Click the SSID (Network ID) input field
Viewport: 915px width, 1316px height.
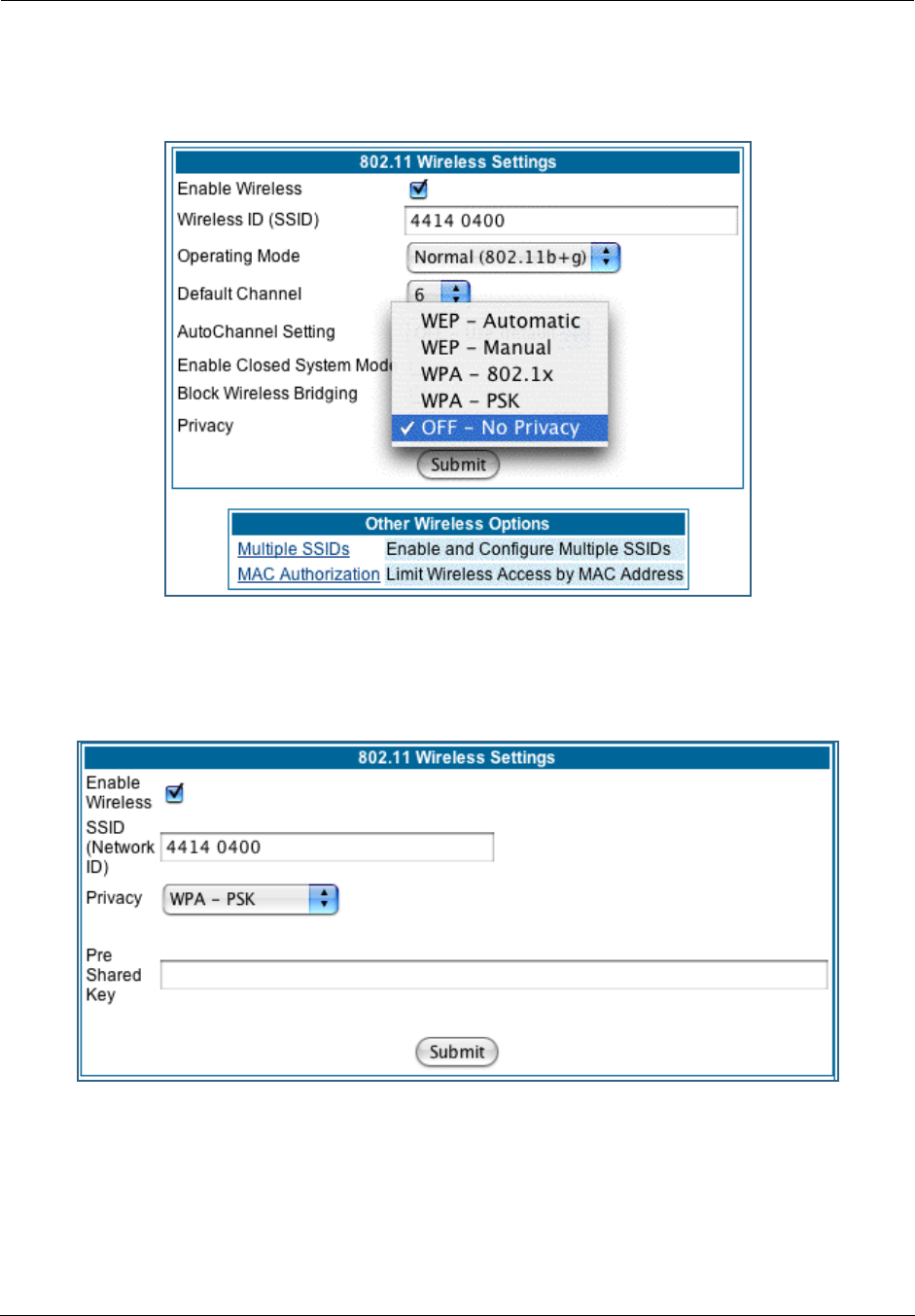click(327, 848)
